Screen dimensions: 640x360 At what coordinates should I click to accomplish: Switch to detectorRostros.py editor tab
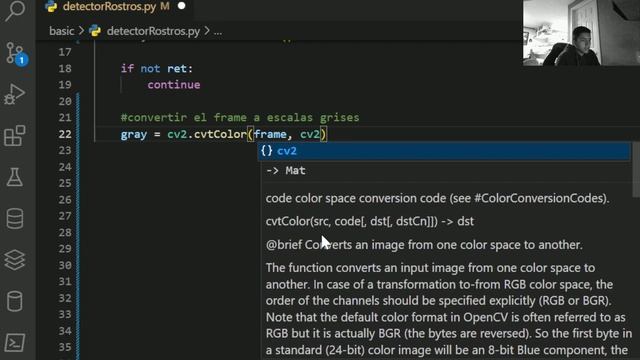[108, 7]
